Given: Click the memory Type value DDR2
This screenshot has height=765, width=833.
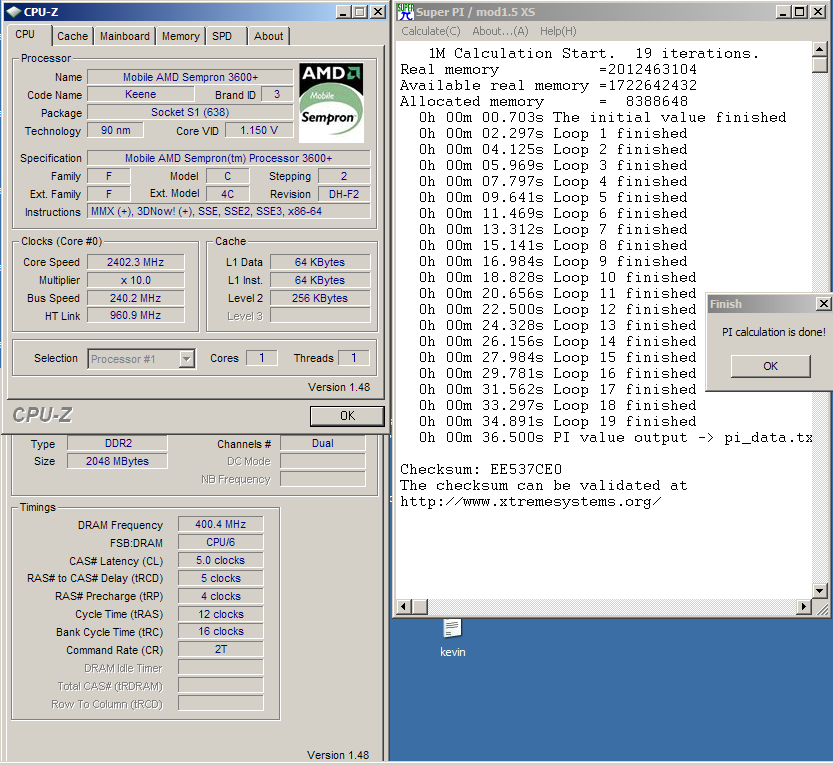Looking at the screenshot, I should coord(117,443).
